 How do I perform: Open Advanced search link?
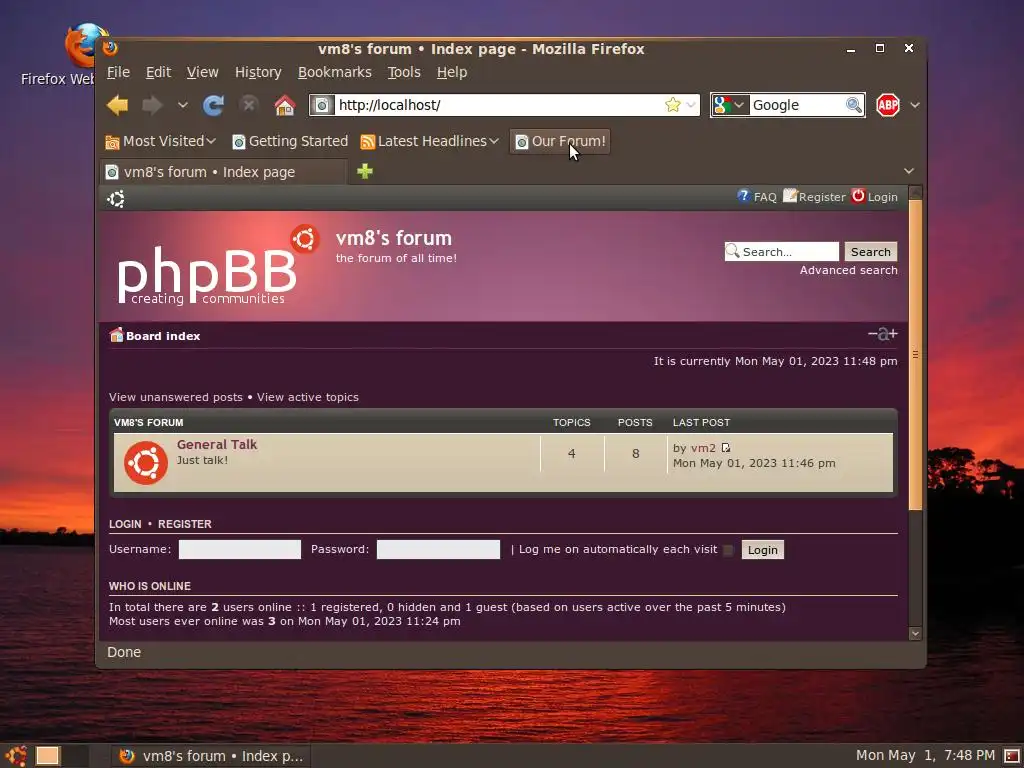[848, 270]
